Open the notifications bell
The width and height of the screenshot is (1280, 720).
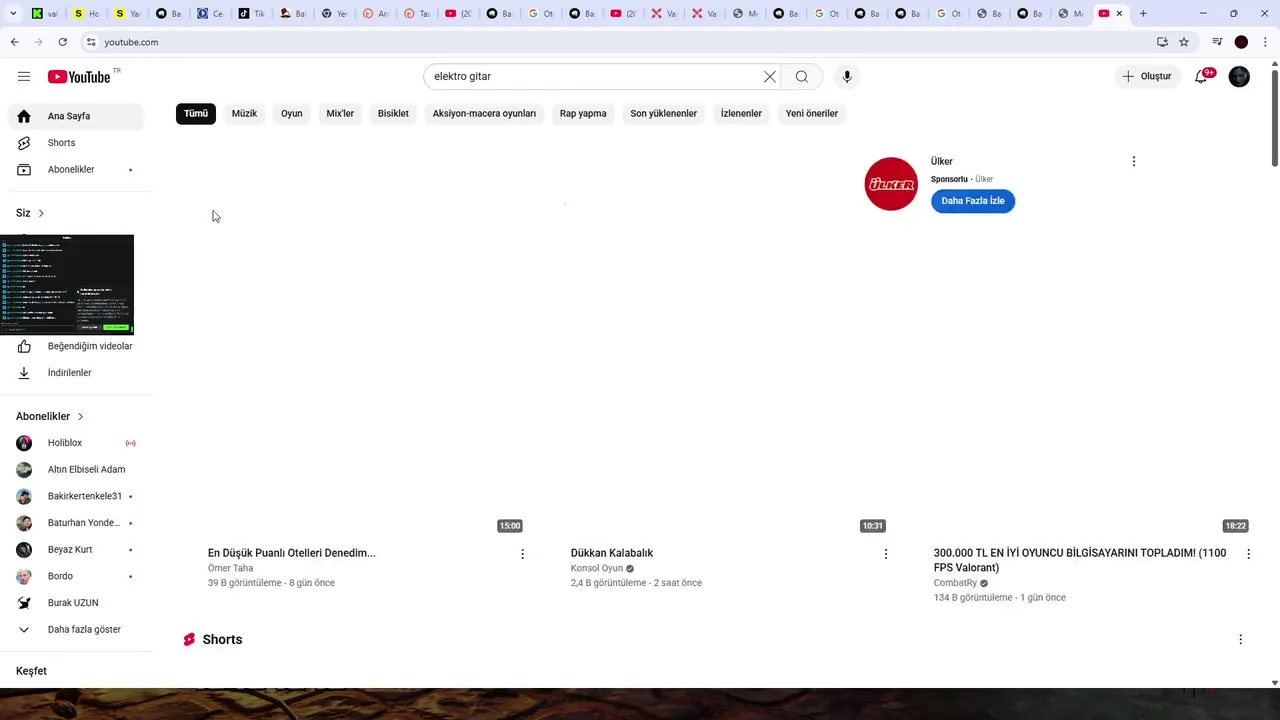(x=1202, y=77)
